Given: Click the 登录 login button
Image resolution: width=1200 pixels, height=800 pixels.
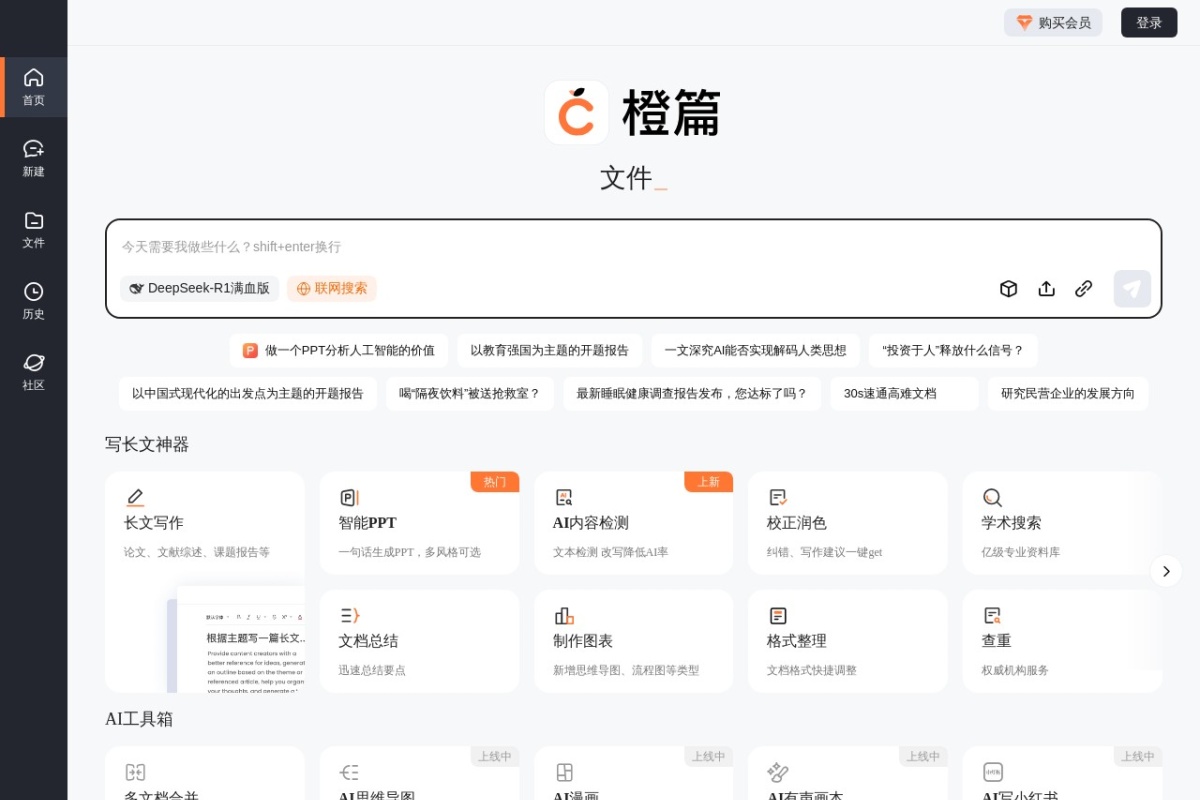Looking at the screenshot, I should coord(1148,22).
